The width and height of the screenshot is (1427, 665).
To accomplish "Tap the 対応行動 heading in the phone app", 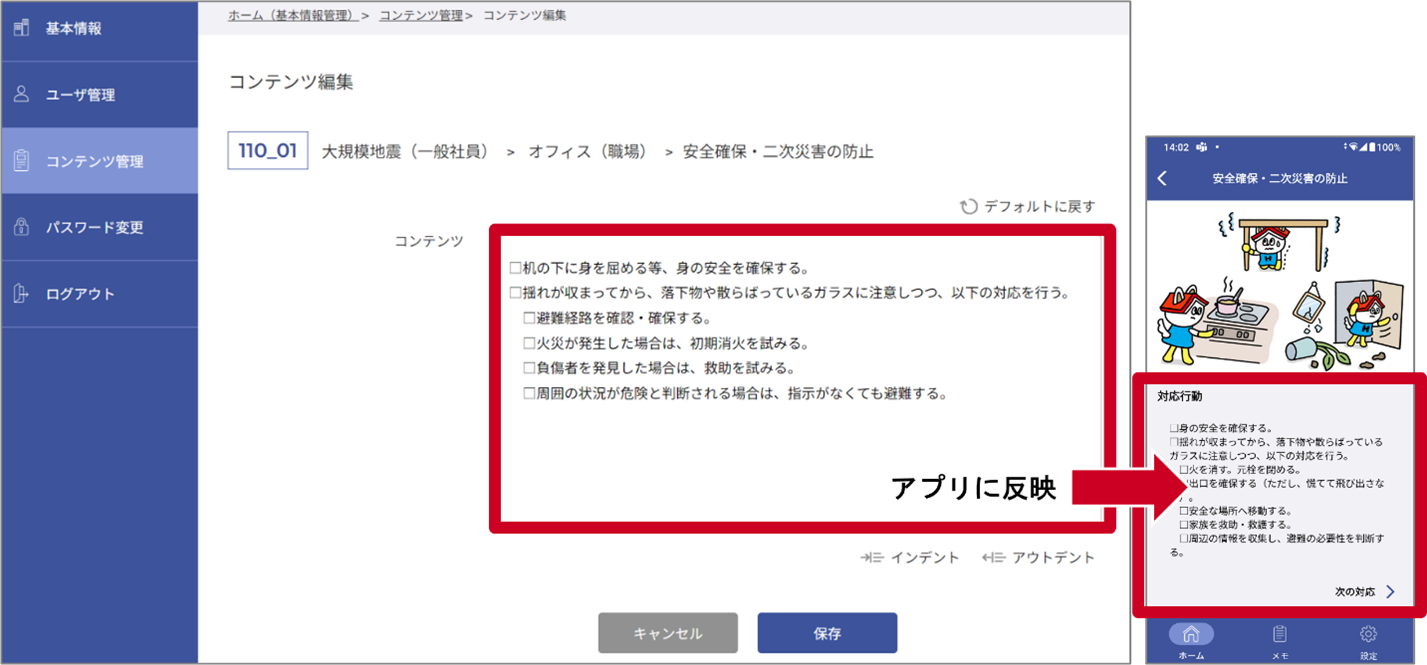I will coord(1179,397).
